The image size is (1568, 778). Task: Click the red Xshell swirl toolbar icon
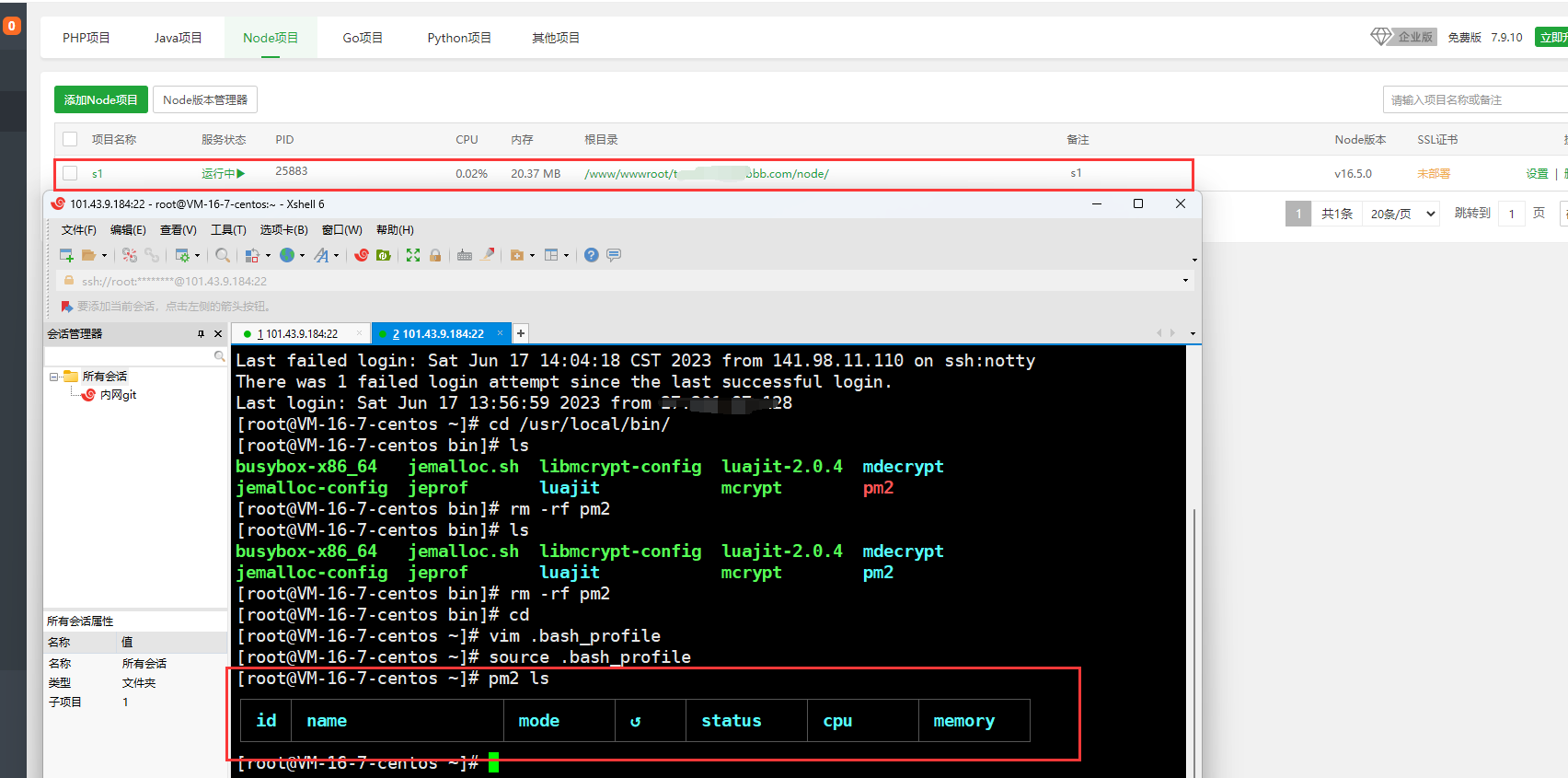362,255
